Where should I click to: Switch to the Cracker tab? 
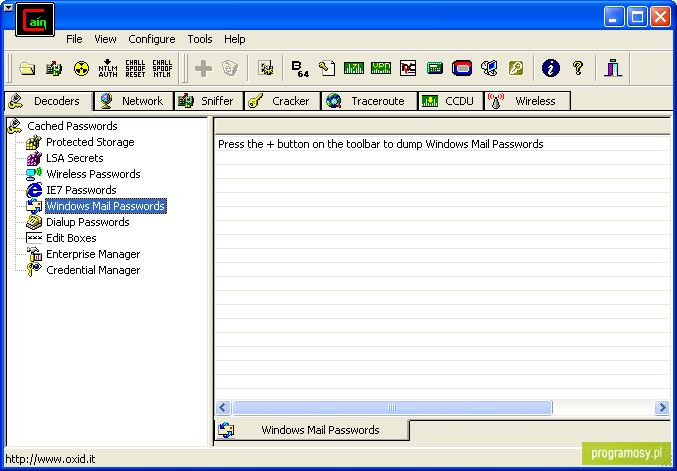point(282,101)
